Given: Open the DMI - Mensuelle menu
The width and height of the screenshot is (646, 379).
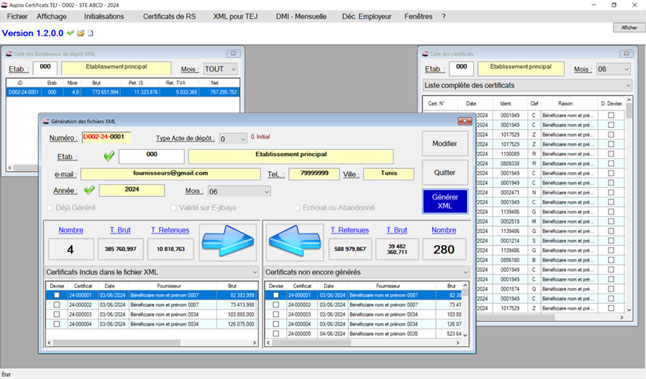Looking at the screenshot, I should tap(301, 16).
